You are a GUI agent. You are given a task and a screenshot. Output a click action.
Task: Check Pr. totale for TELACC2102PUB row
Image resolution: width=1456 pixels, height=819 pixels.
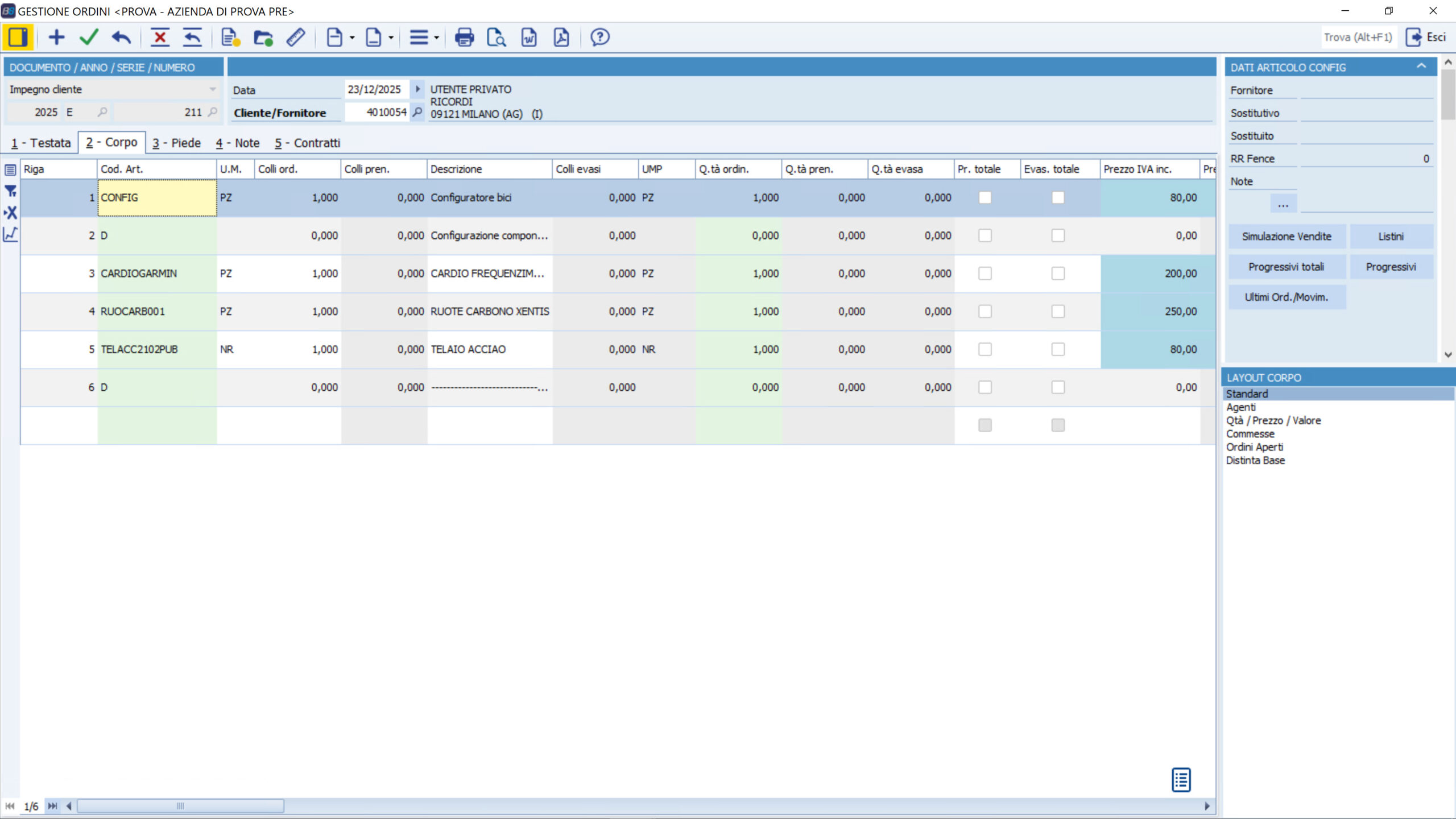pos(985,349)
